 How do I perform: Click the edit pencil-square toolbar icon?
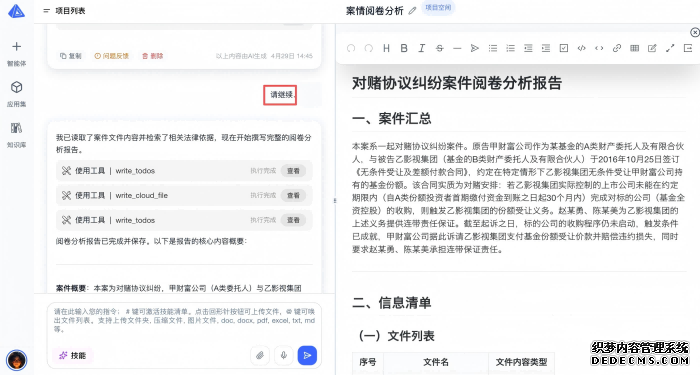pyautogui.click(x=652, y=48)
